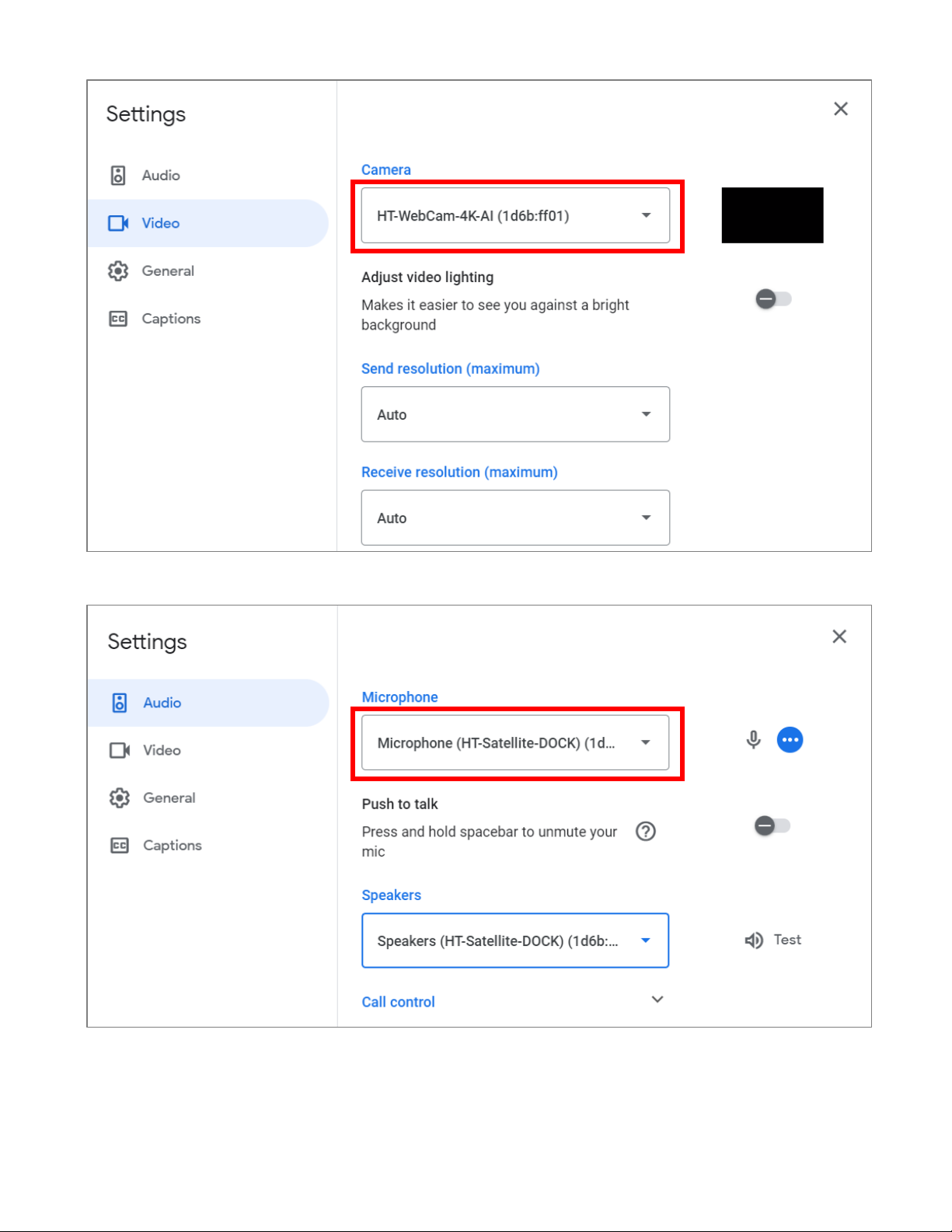Select Audio tab label in bottom Settings panel
This screenshot has height=1232, width=952.
162,703
